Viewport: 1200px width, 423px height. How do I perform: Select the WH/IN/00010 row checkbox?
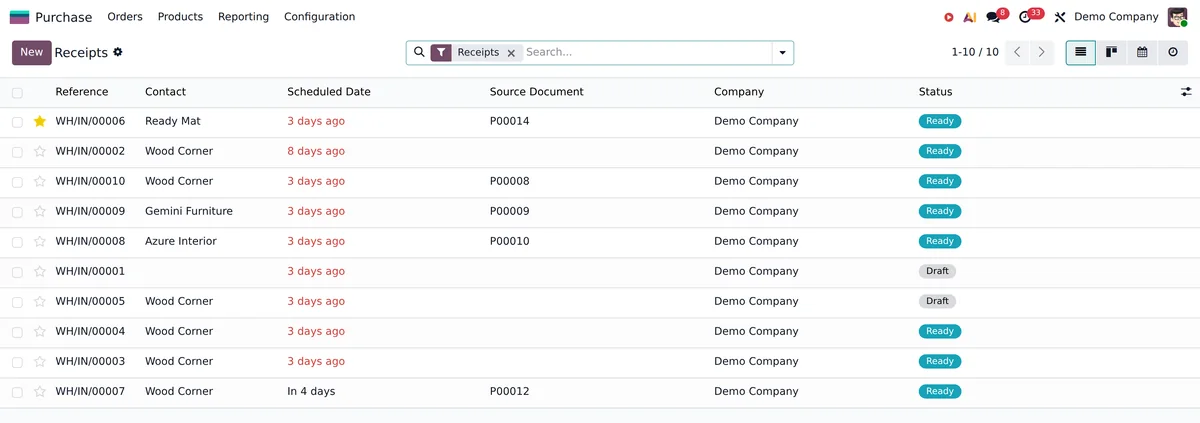coord(17,181)
